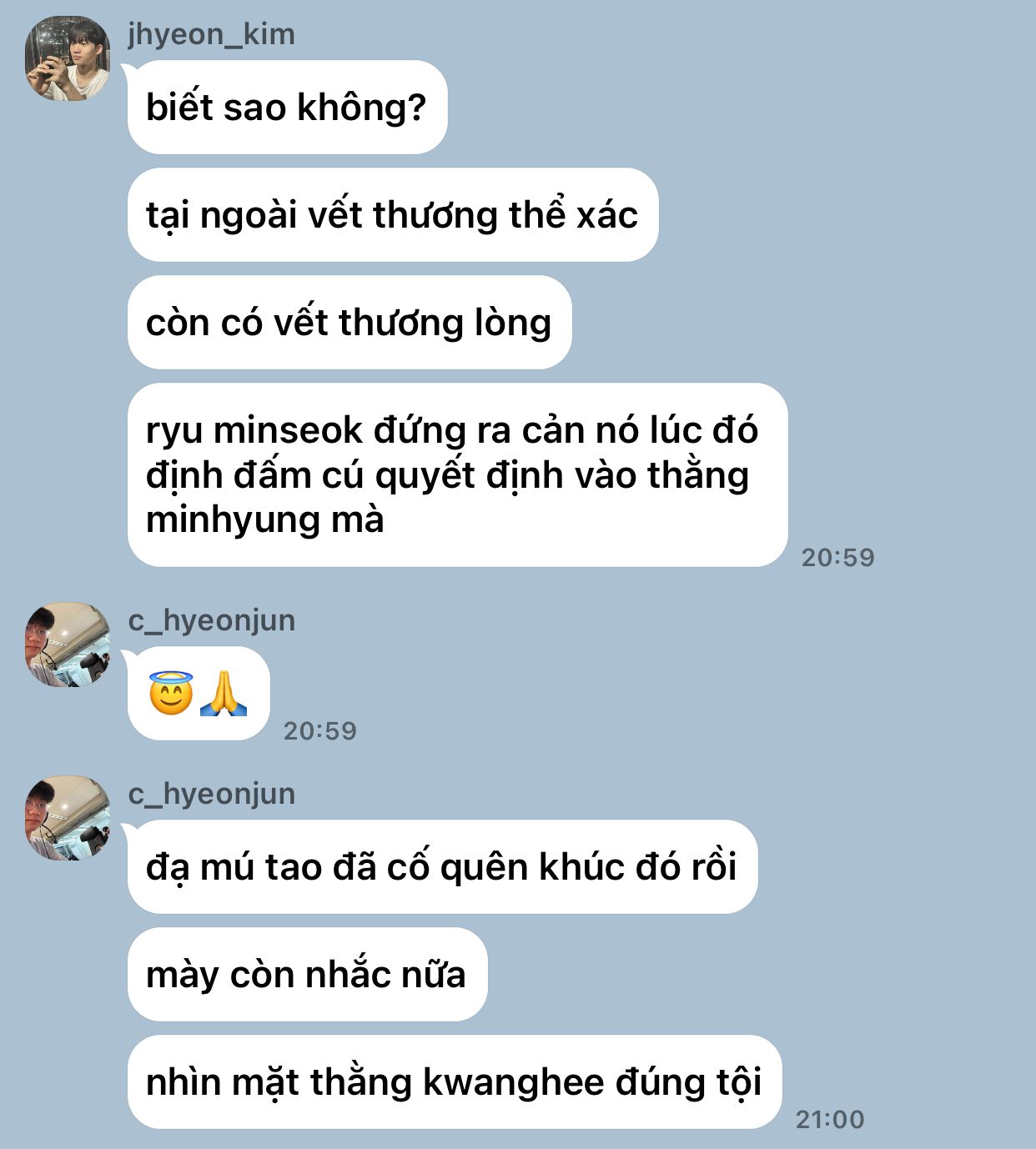The height and width of the screenshot is (1149, 1036).
Task: Click the 20:59 timestamp beside the long message
Action: point(837,557)
